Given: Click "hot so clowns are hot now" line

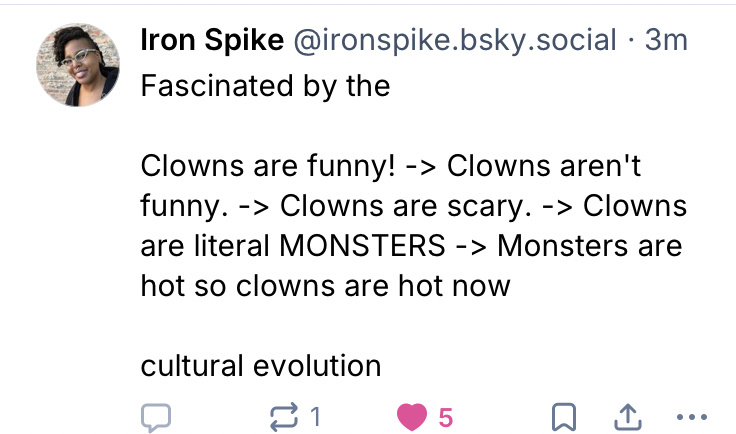Looking at the screenshot, I should pos(326,286).
